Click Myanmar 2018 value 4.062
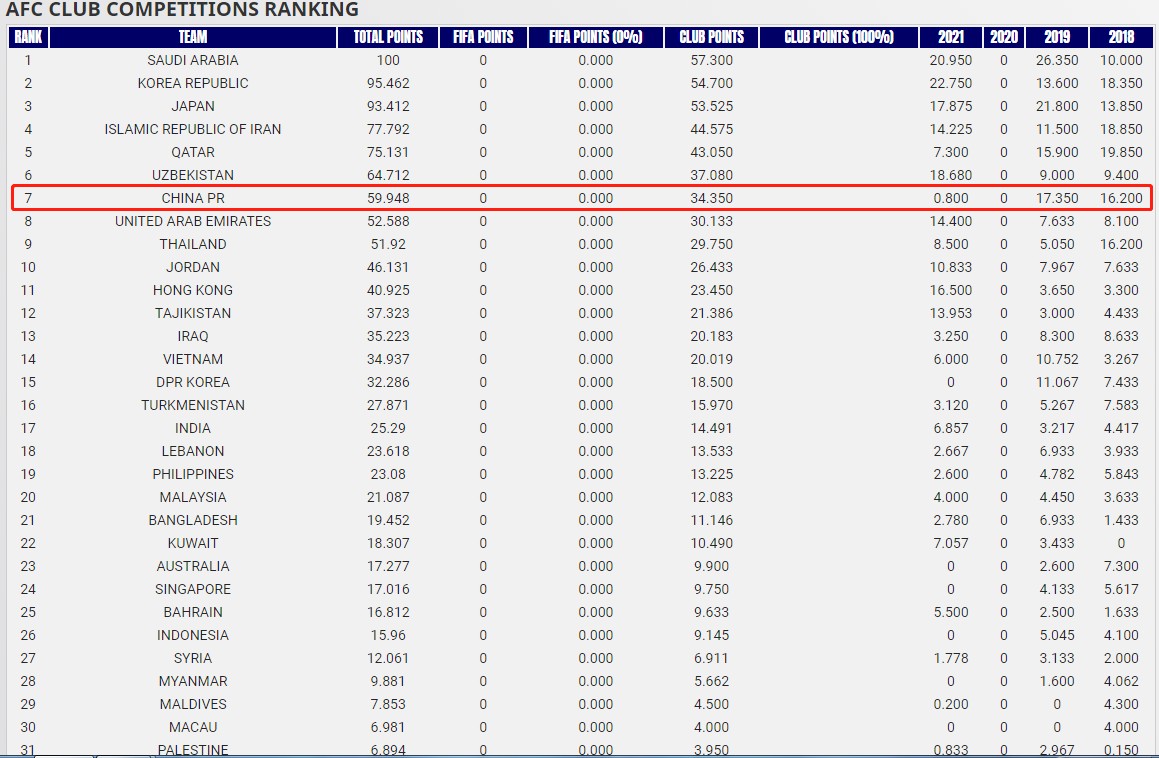The image size is (1159, 758). pos(1121,680)
